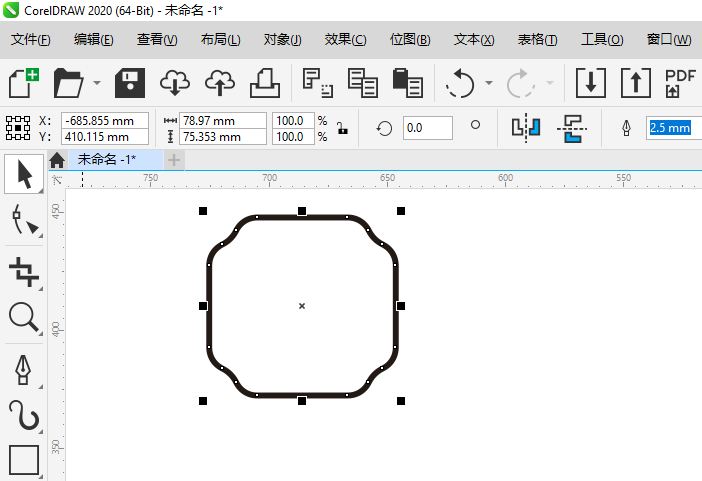Open the 编辑(E) menu

click(94, 39)
